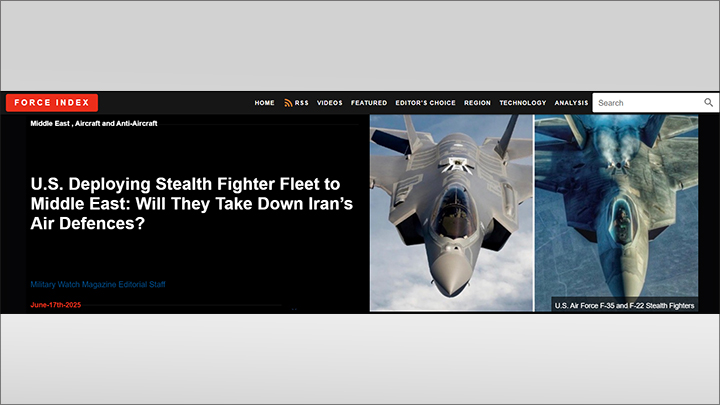
Task: Click the RSS text label
Action: [x=302, y=103]
